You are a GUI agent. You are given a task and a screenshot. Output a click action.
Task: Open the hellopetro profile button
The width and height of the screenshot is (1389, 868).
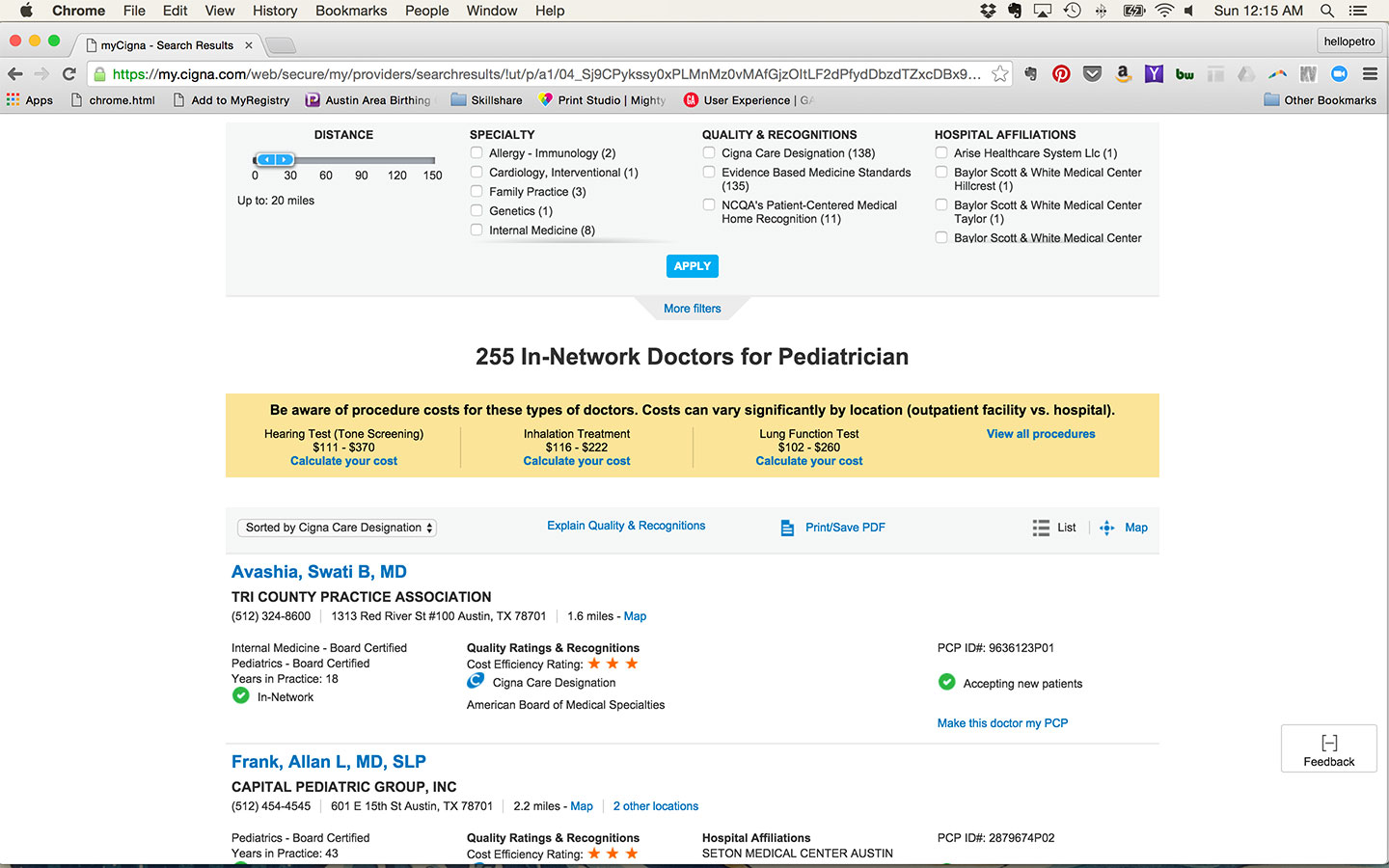1349,41
